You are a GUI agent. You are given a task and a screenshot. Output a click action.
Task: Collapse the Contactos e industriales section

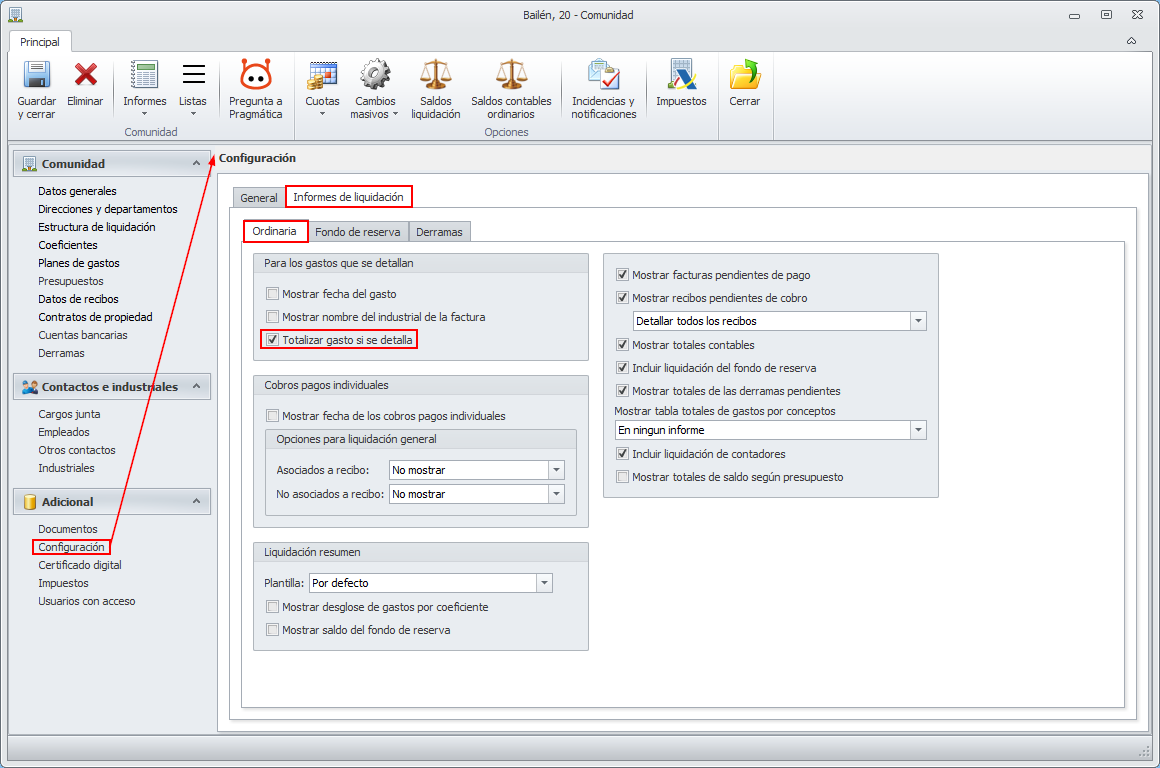click(196, 386)
